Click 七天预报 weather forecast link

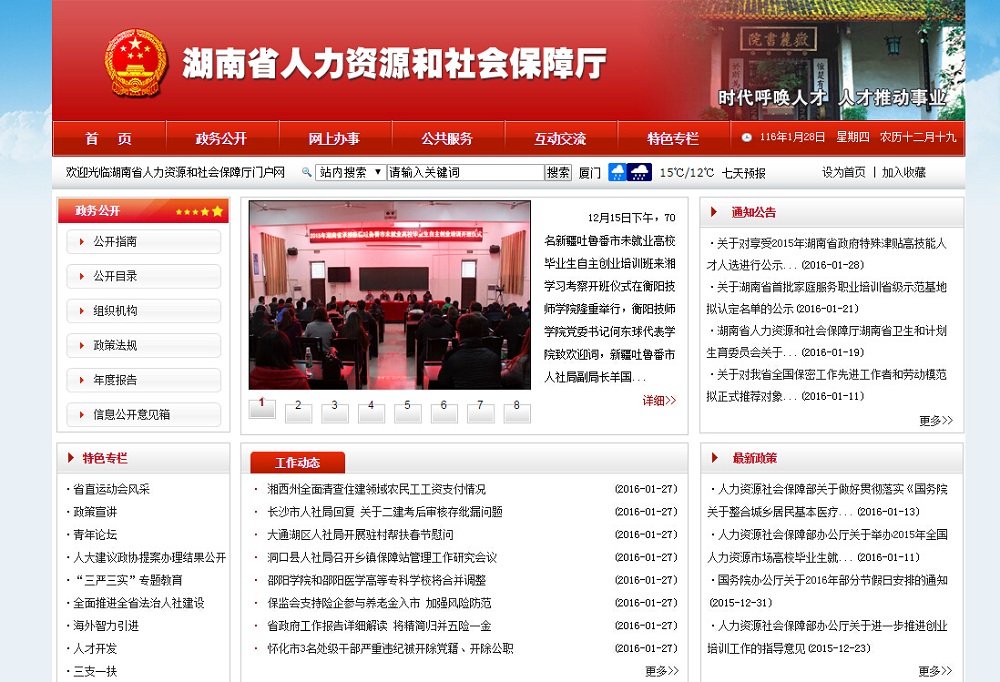[744, 173]
